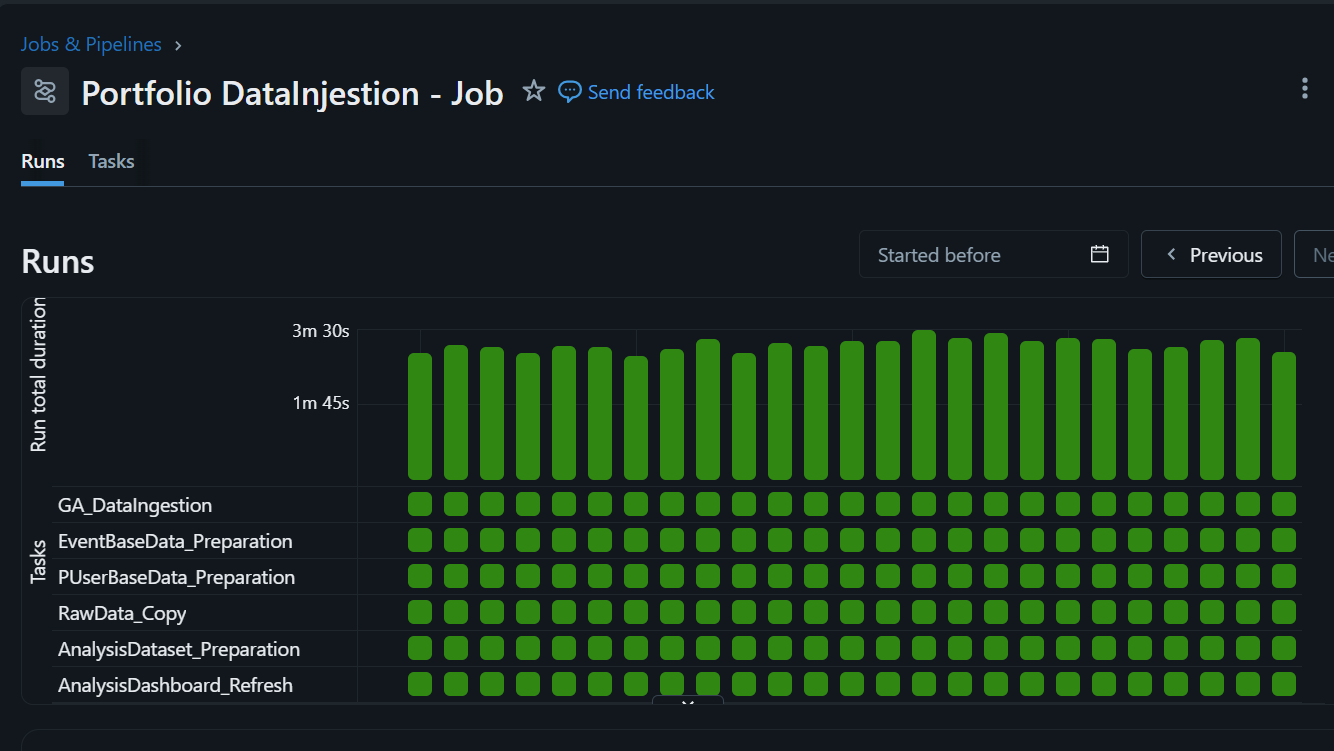Click the calendar icon in Started before
This screenshot has width=1334, height=751.
click(1099, 254)
